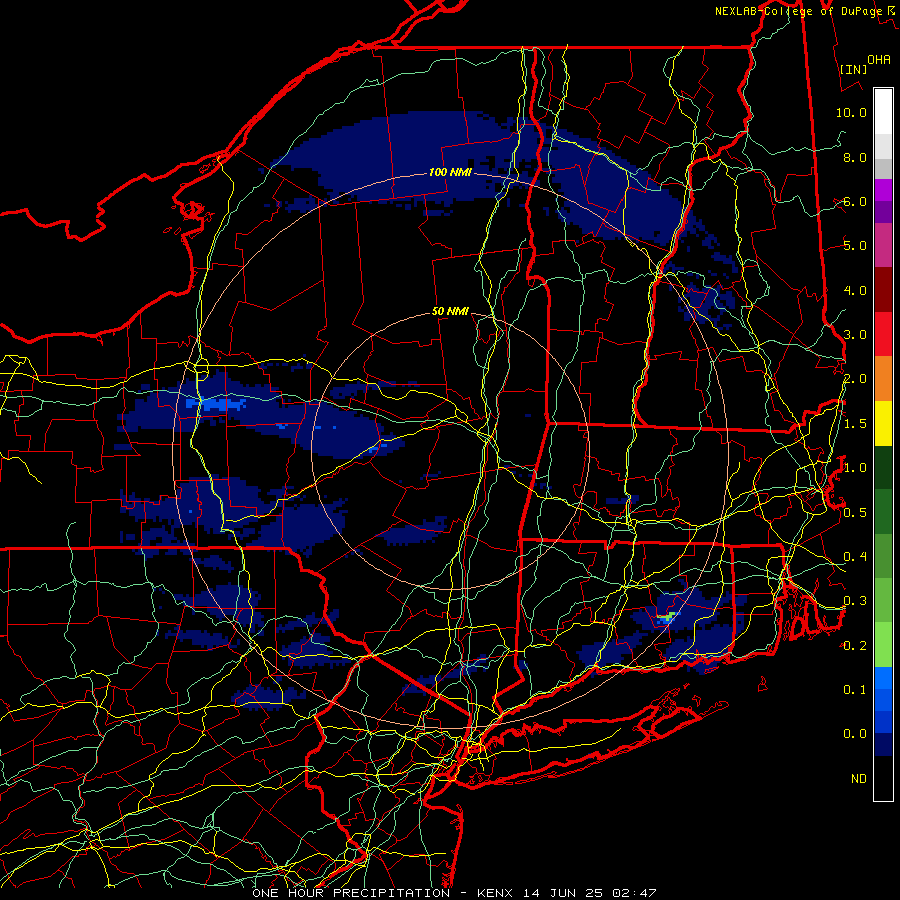The width and height of the screenshot is (900, 900).
Task: Click the 0.0 legend value
Action: [855, 734]
